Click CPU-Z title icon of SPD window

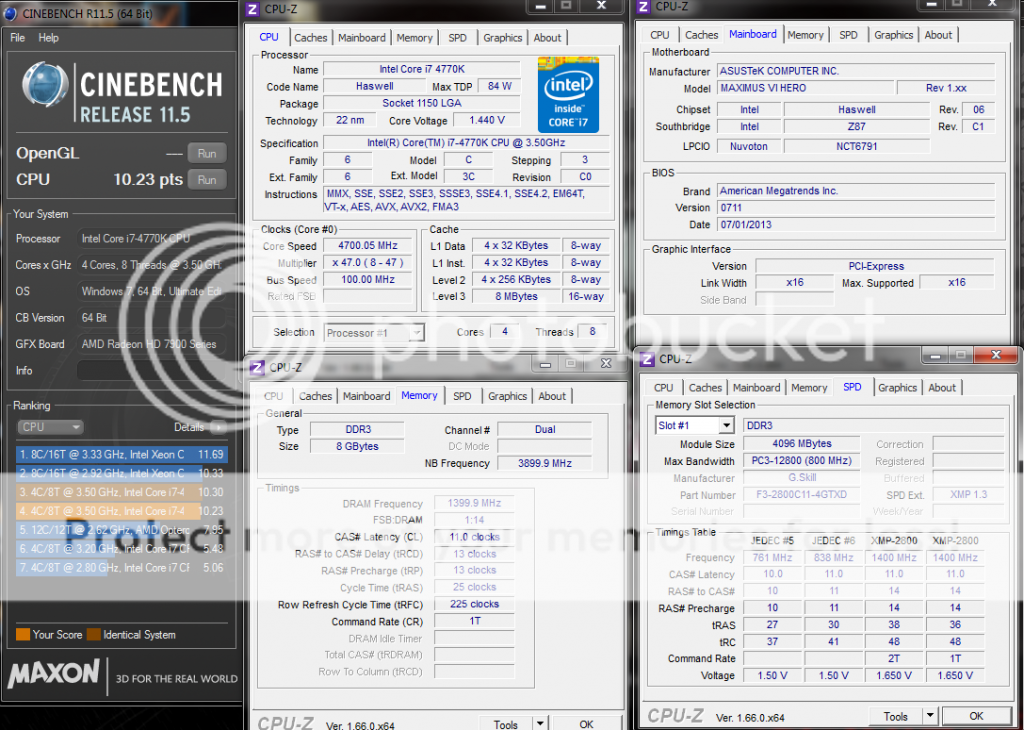click(647, 359)
